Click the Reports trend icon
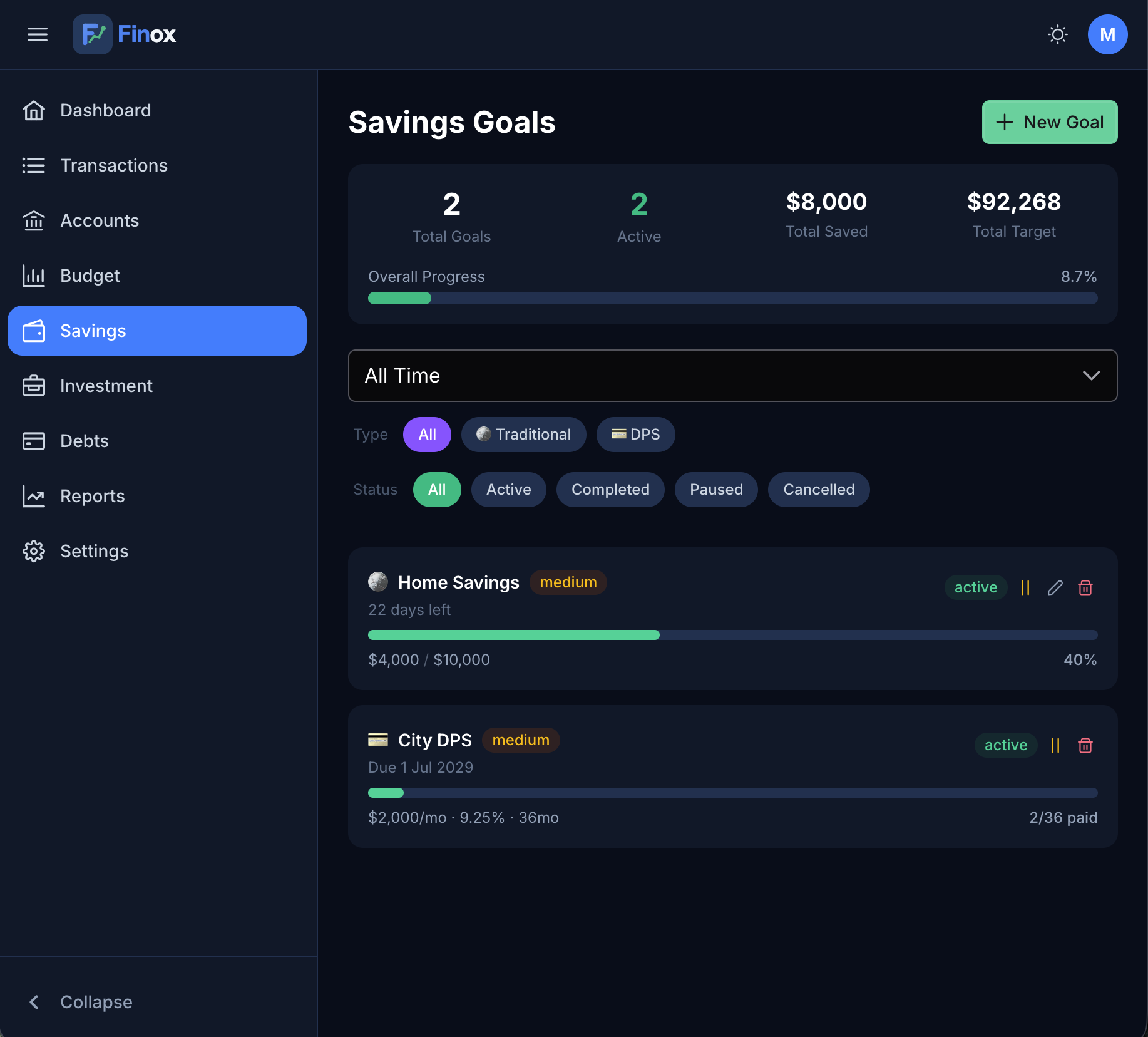This screenshot has width=1148, height=1037. tap(34, 496)
